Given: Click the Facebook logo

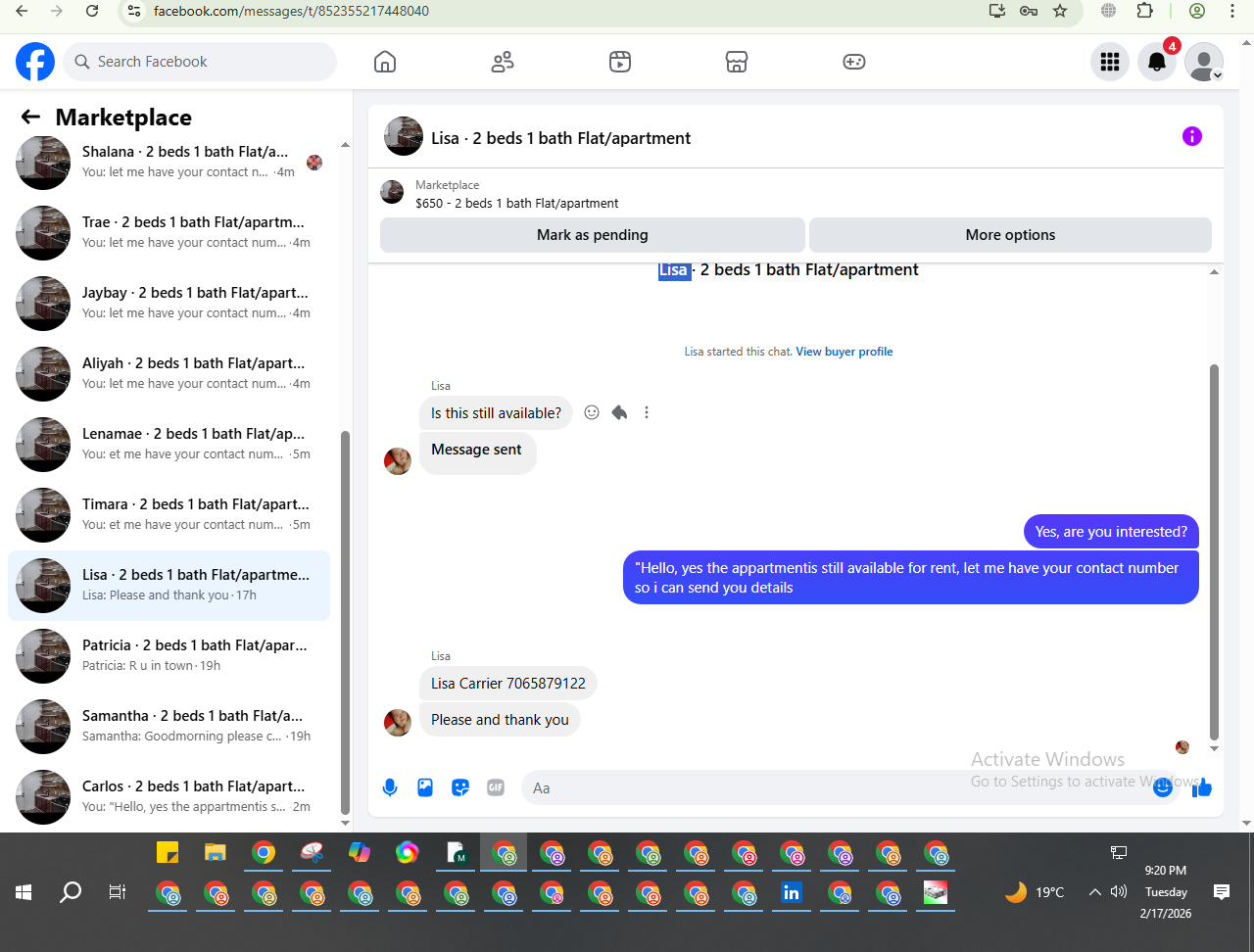Looking at the screenshot, I should (x=35, y=62).
